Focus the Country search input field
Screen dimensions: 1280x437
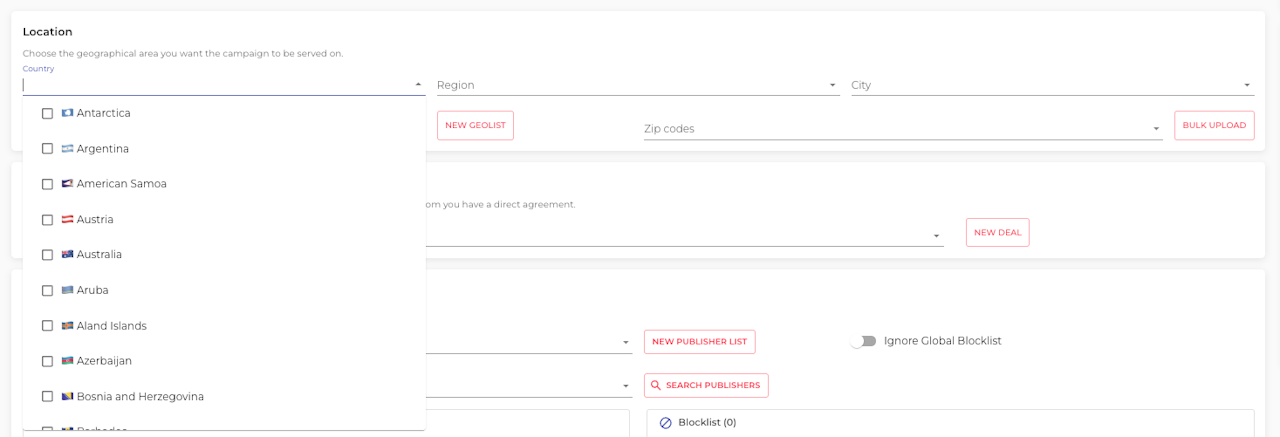point(215,86)
